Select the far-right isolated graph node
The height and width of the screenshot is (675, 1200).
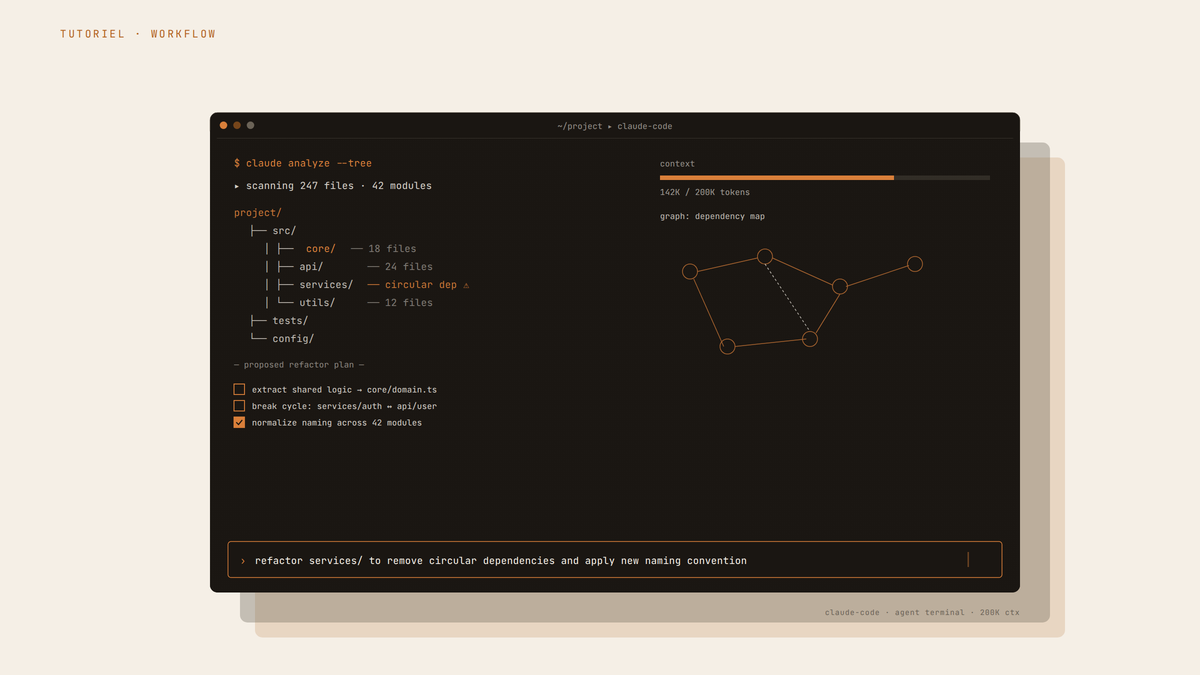[914, 264]
